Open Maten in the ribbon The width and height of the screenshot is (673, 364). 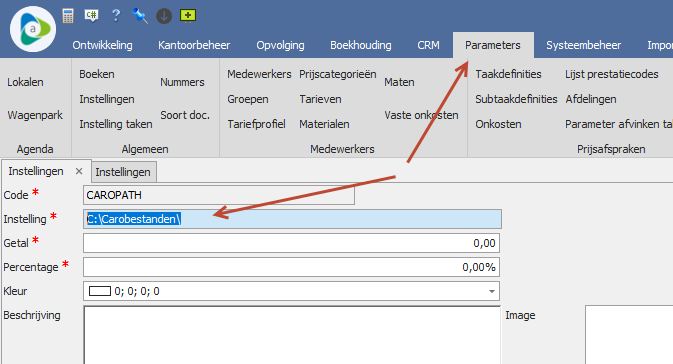pos(399,82)
